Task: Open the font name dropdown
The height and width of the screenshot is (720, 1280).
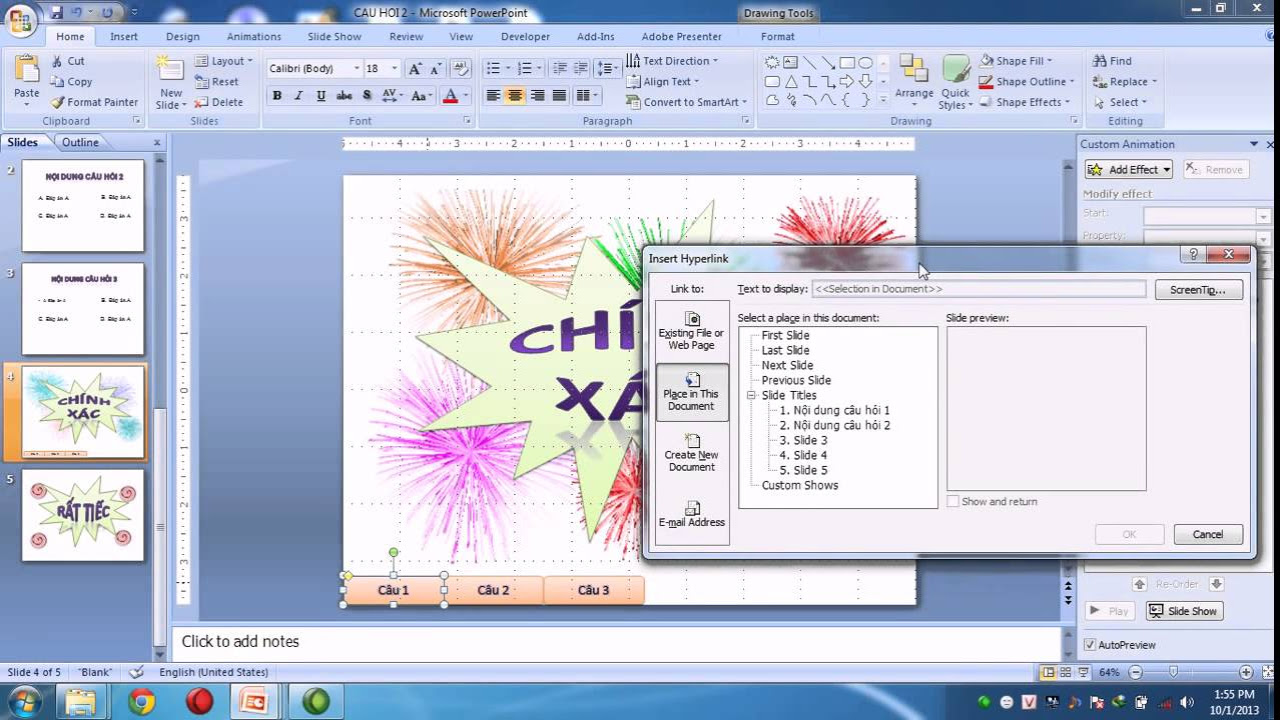Action: pos(356,69)
